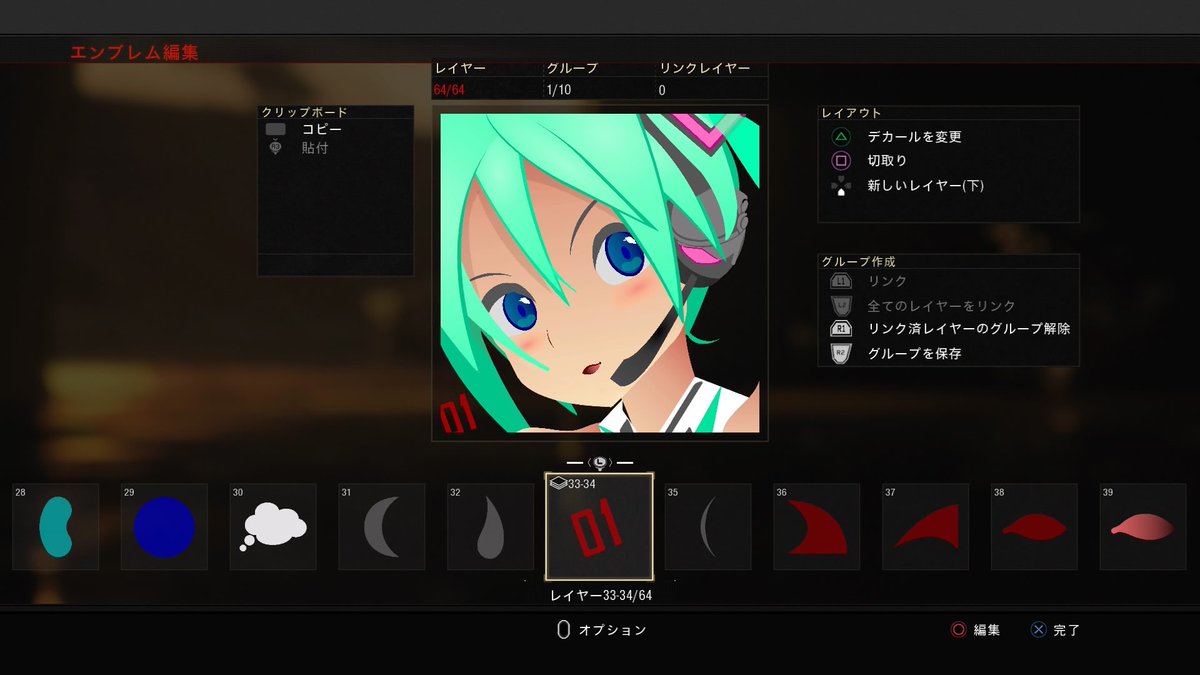Click the レイアウト panel header
Screen dimensions: 1200x675
[x=851, y=113]
